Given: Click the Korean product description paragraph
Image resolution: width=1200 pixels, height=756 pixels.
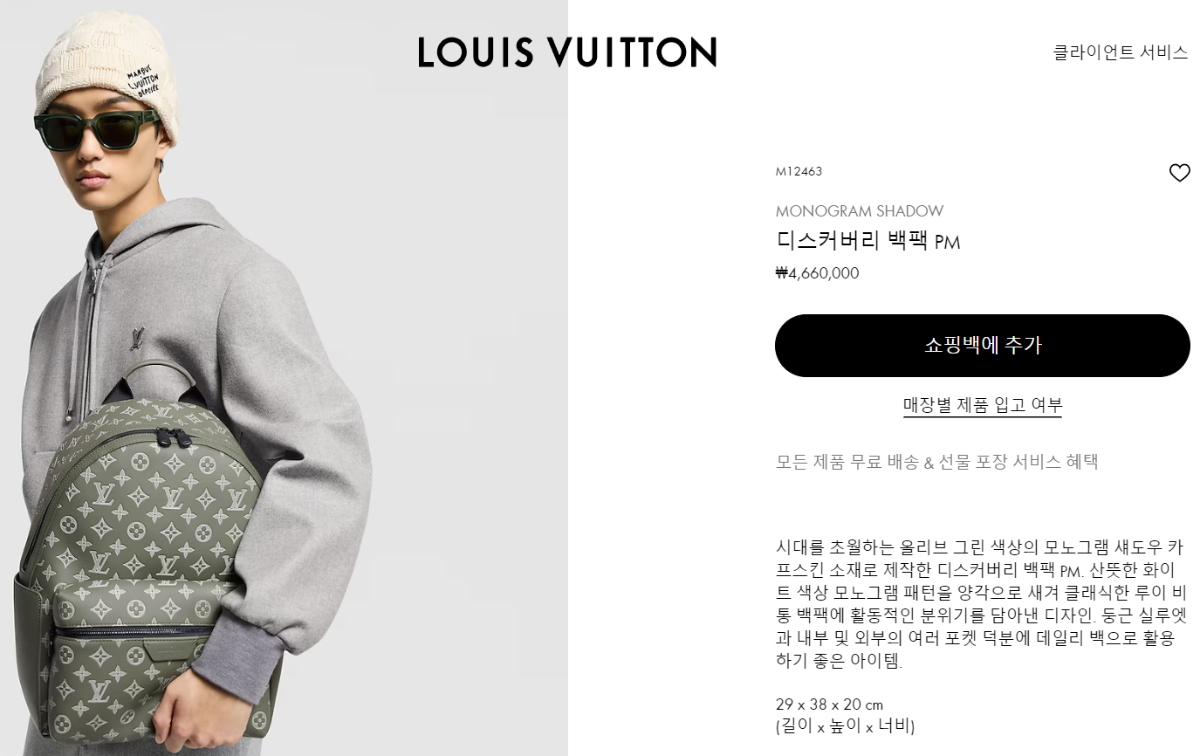Looking at the screenshot, I should (981, 604).
